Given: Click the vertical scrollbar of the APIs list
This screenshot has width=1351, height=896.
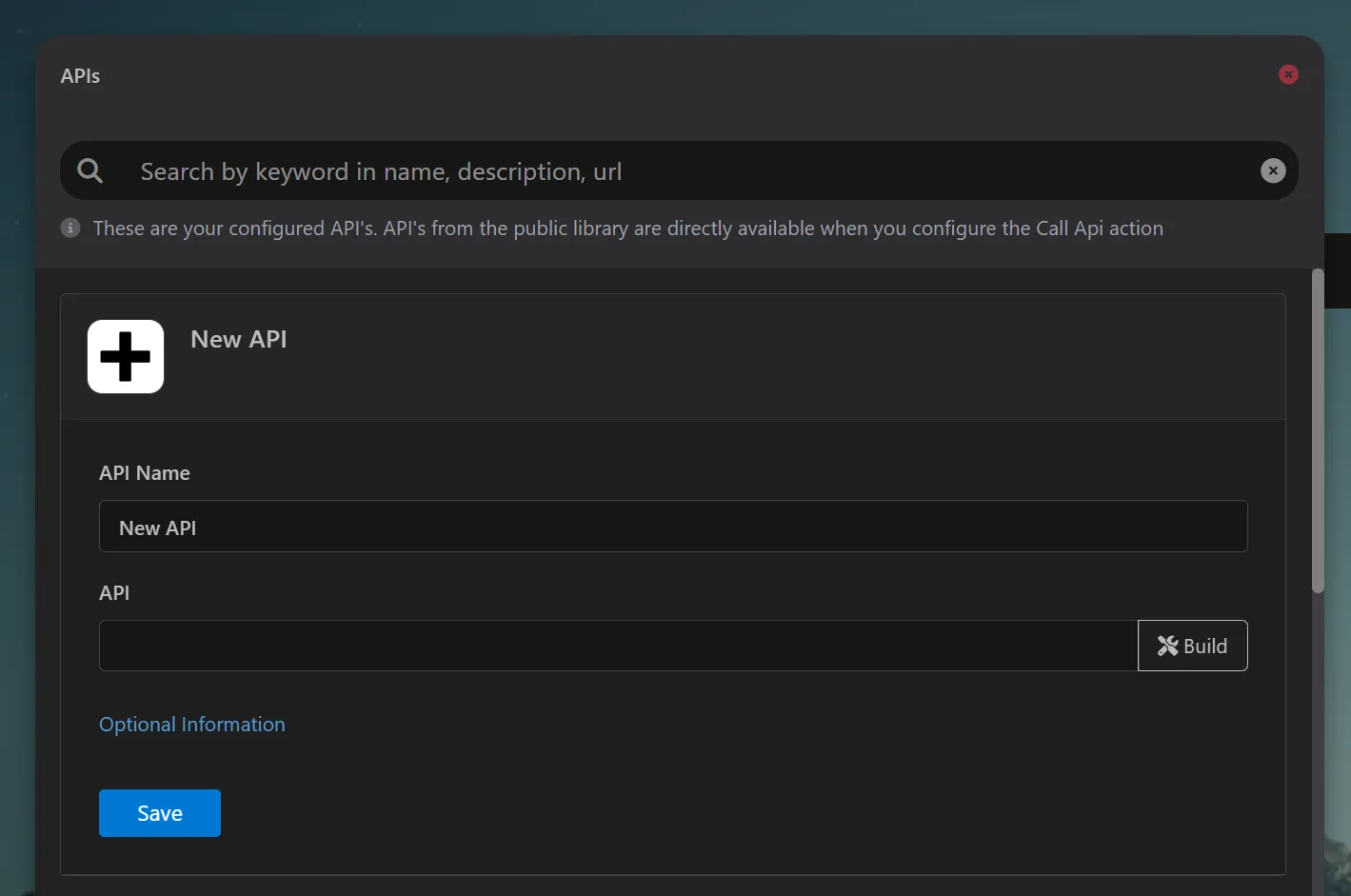Looking at the screenshot, I should [1318, 431].
